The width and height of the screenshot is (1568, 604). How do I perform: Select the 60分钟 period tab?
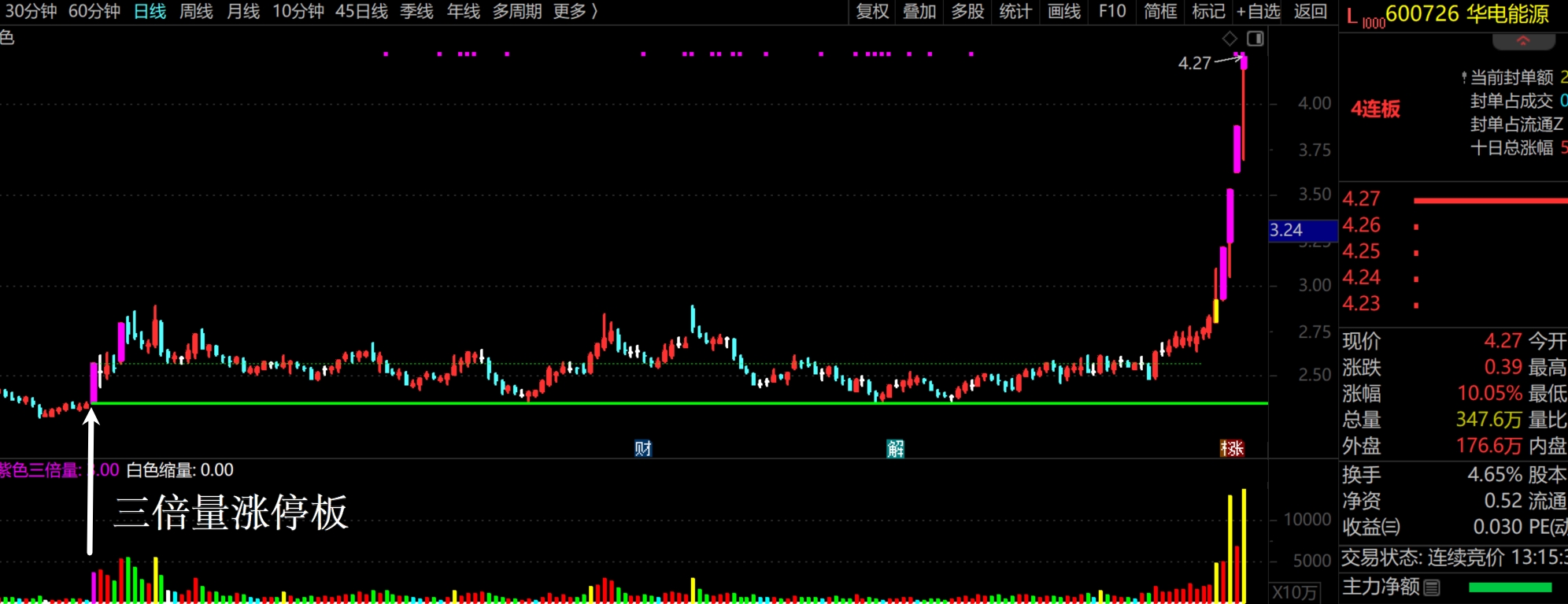(94, 12)
